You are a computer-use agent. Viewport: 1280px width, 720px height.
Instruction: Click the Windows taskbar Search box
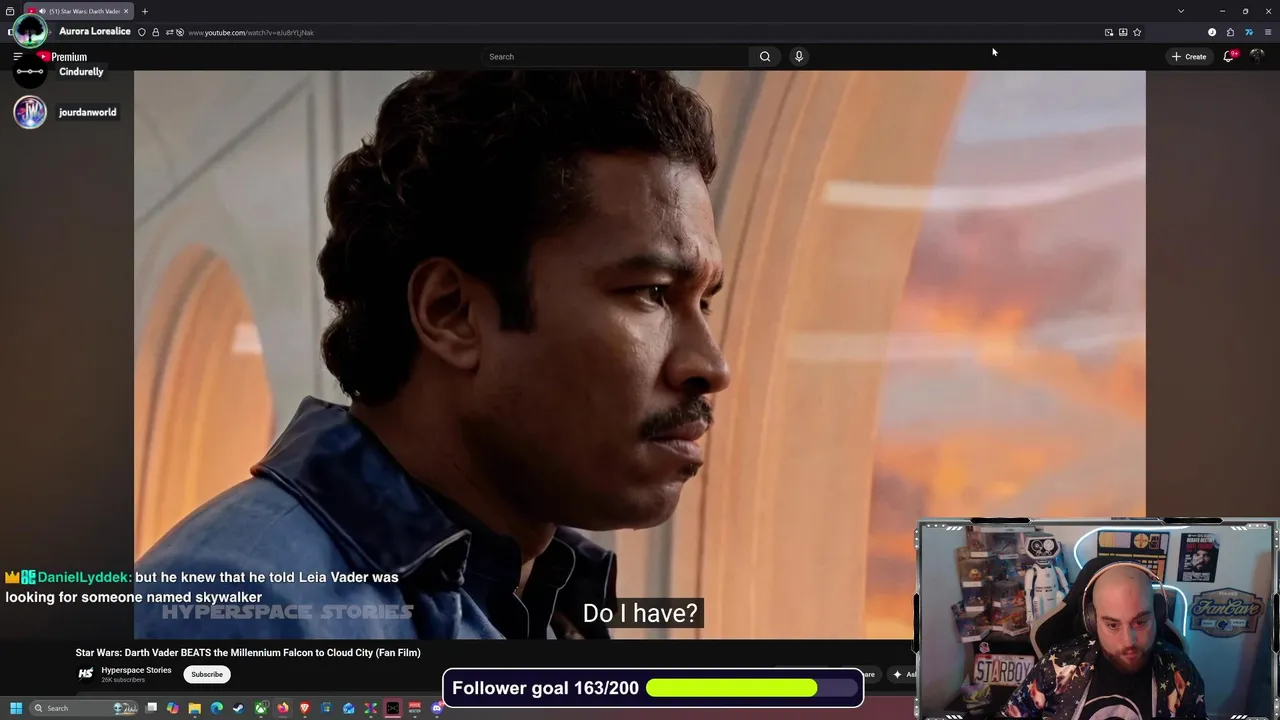(x=82, y=708)
